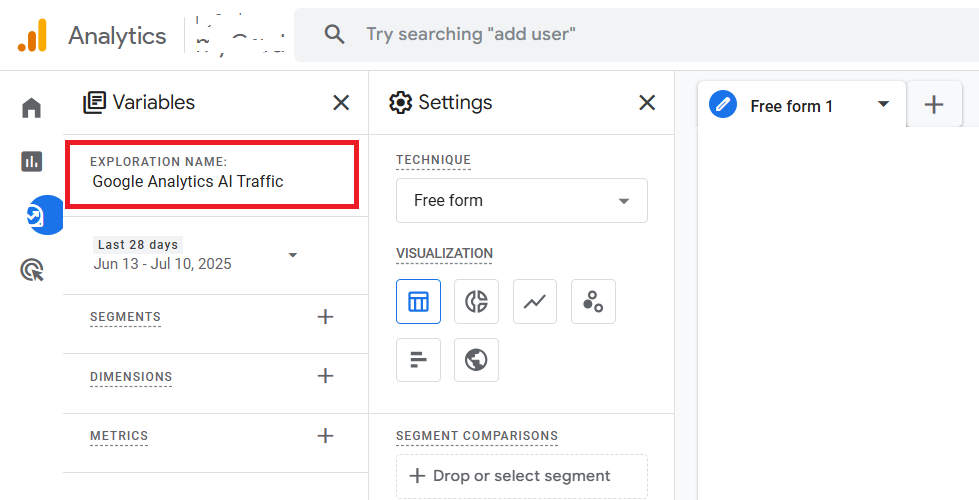The height and width of the screenshot is (500, 979).
Task: Select the bar chart visualization
Action: (x=418, y=360)
